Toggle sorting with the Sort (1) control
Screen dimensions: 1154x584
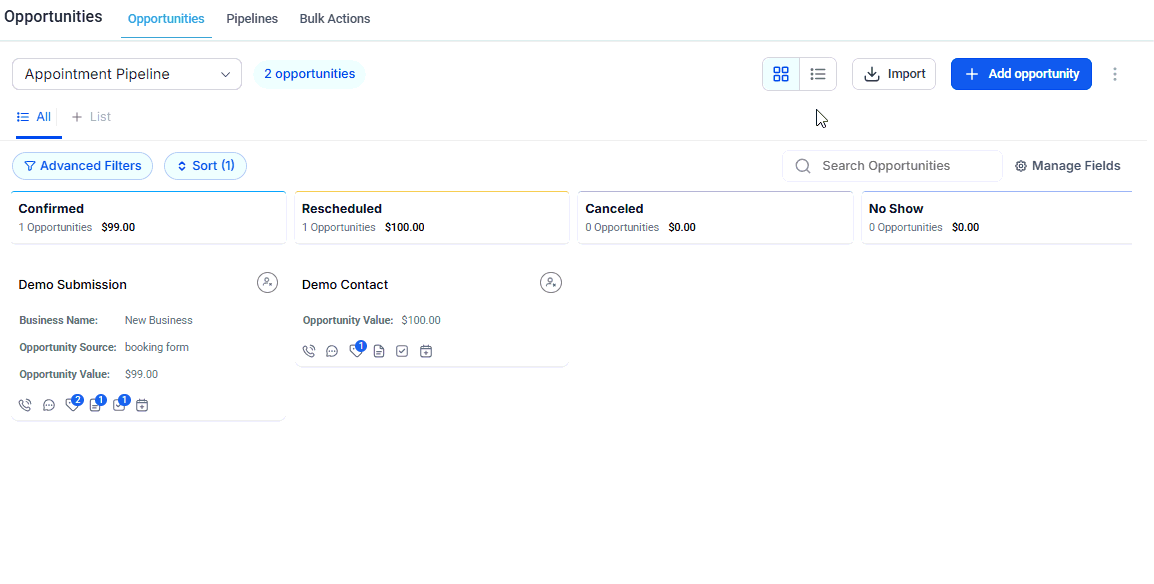205,165
